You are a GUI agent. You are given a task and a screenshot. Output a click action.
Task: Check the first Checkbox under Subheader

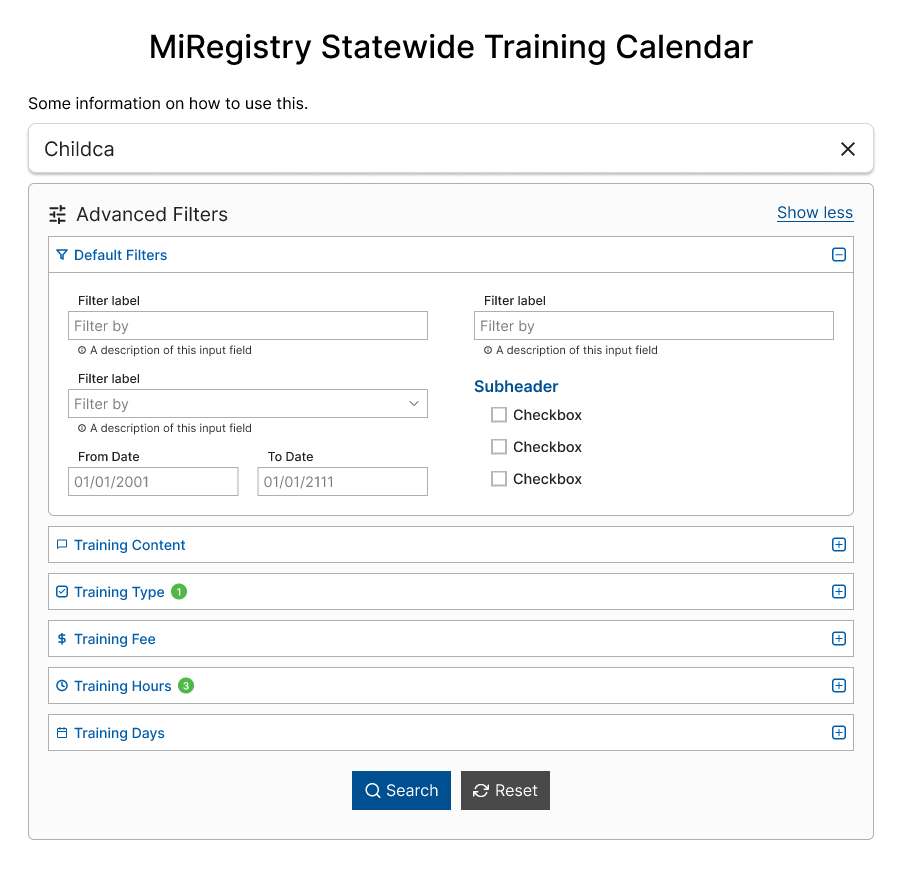coord(499,415)
